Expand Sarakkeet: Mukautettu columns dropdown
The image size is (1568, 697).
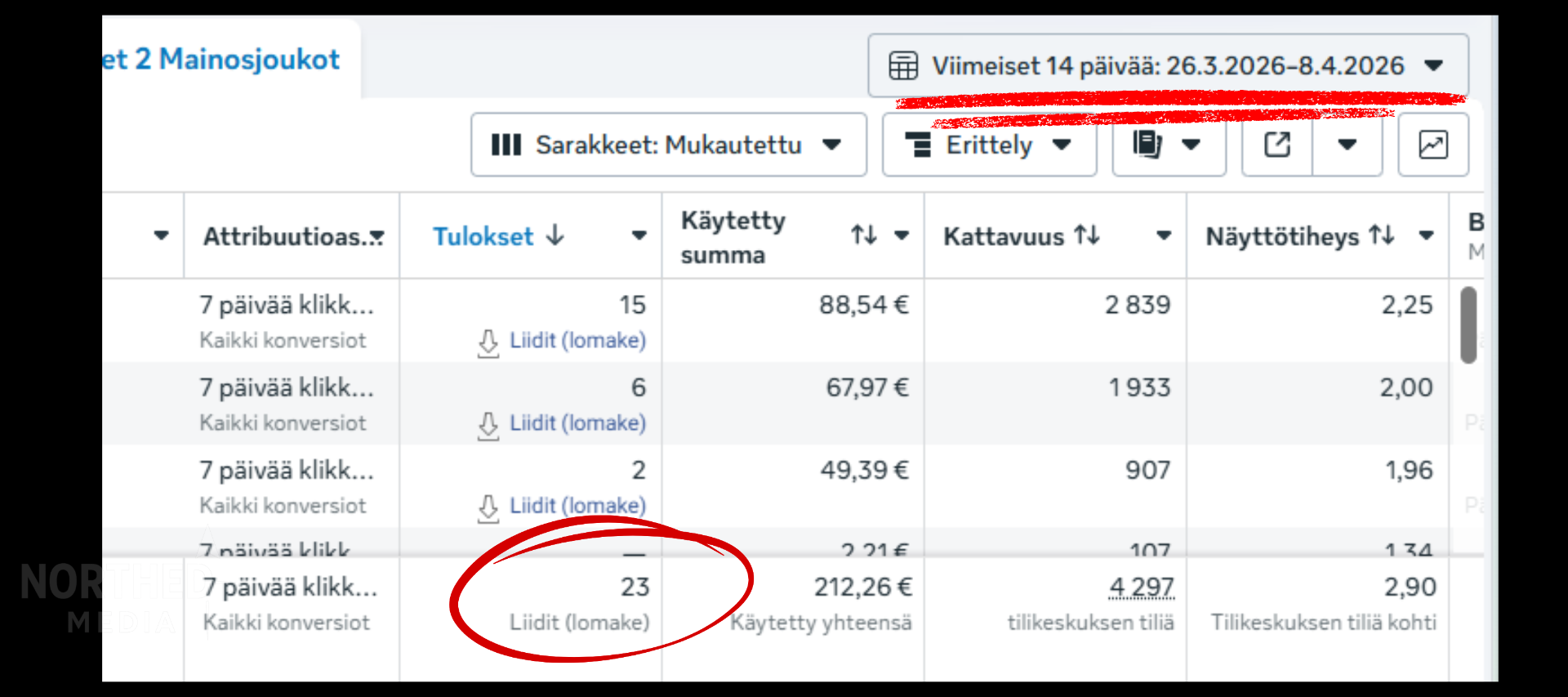668,145
